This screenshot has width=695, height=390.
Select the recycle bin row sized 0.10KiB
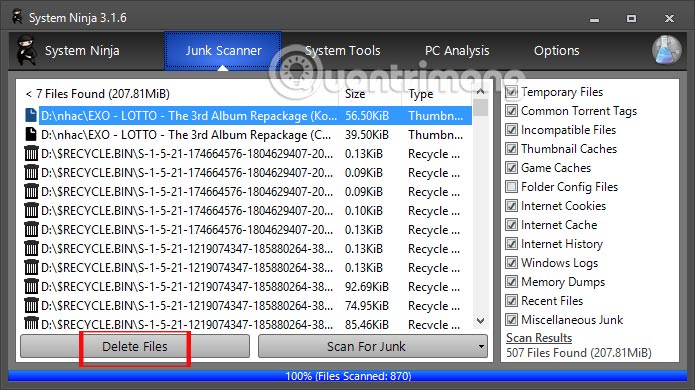click(248, 211)
